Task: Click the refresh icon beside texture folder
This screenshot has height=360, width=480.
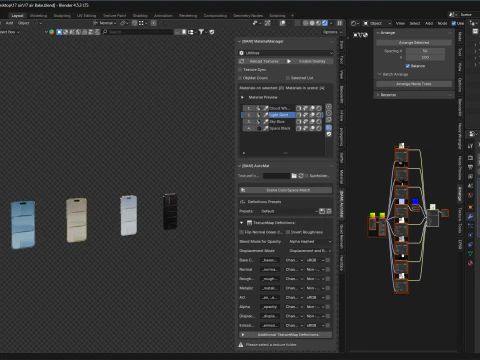Action: [x=301, y=176]
